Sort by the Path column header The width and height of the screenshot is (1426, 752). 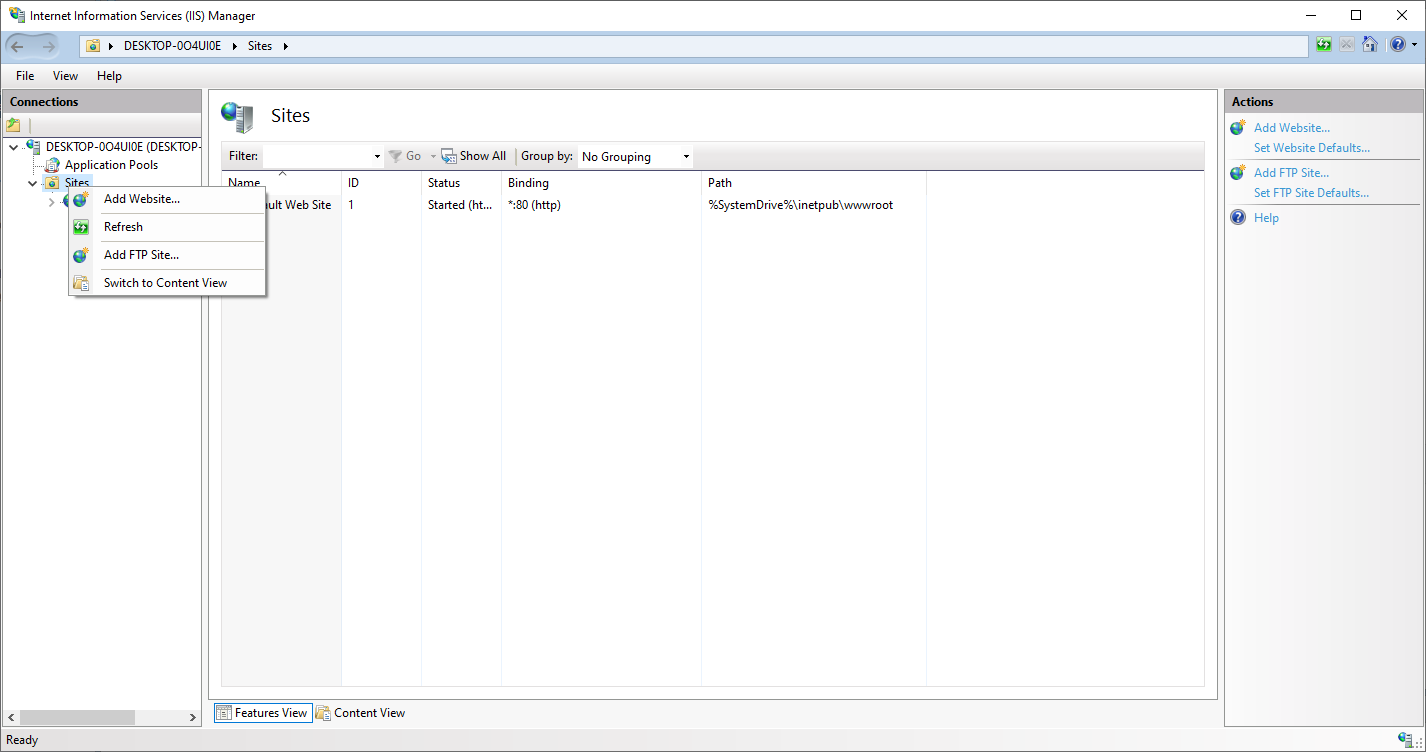click(x=814, y=183)
